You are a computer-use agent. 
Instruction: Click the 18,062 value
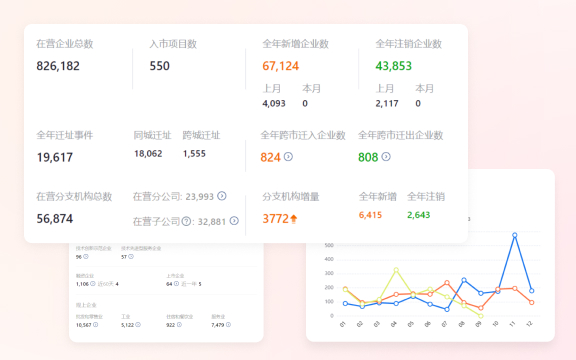click(148, 154)
